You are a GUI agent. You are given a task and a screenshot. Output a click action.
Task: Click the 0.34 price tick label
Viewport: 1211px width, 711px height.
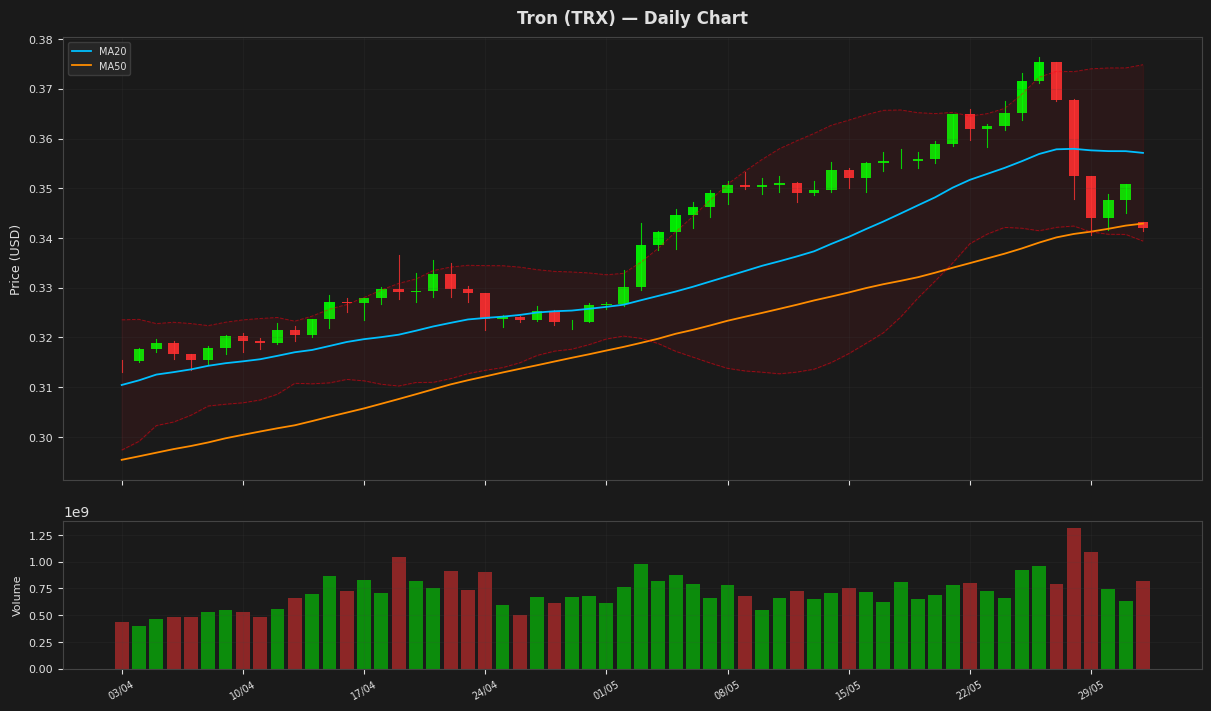click(x=40, y=239)
